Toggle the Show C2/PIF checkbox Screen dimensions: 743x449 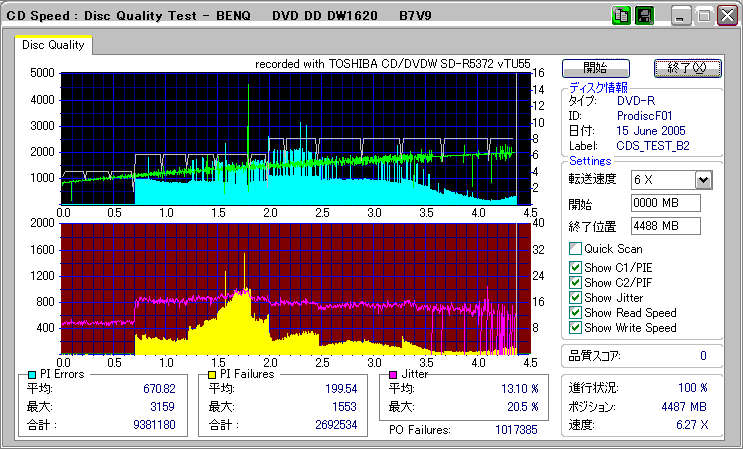[575, 282]
